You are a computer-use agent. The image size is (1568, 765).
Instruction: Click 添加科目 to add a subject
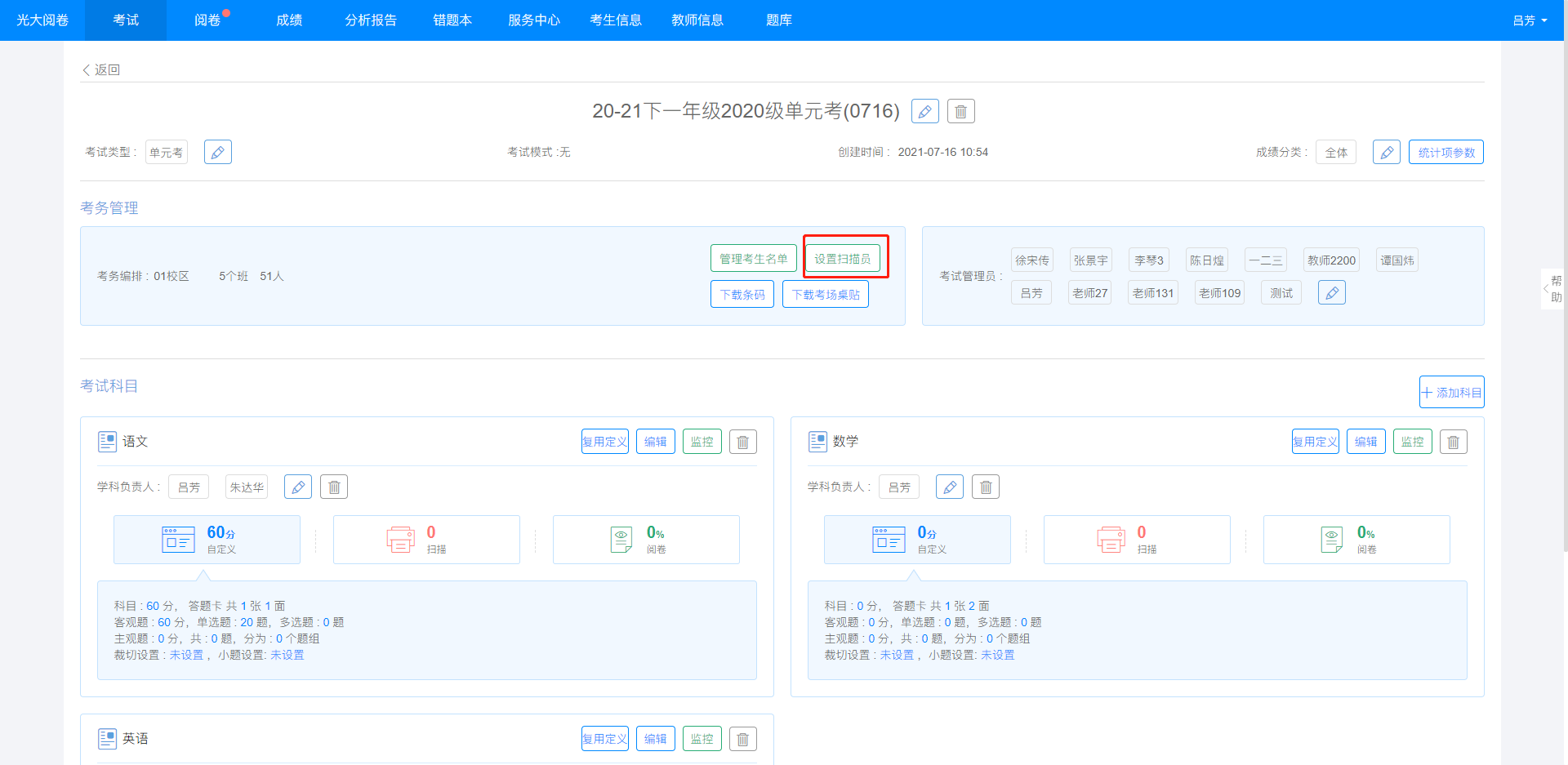pos(1451,393)
